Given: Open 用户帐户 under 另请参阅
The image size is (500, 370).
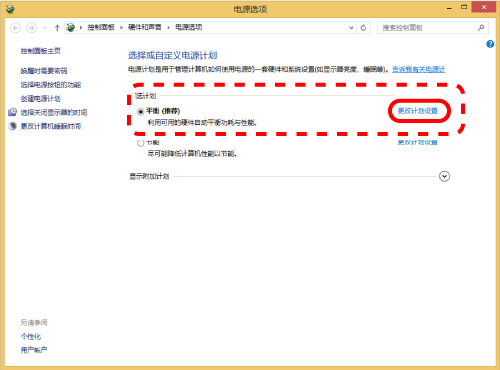Looking at the screenshot, I should pyautogui.click(x=34, y=350).
